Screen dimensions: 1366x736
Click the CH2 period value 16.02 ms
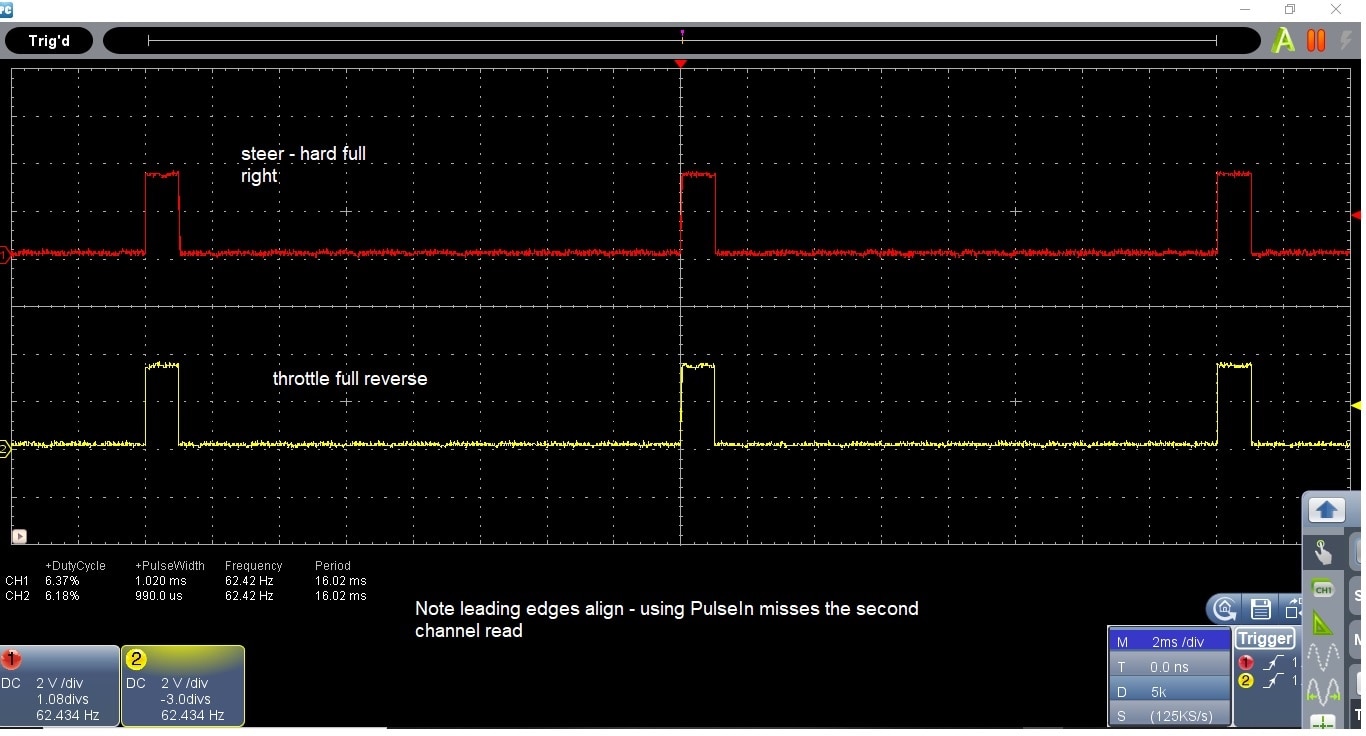pyautogui.click(x=341, y=596)
